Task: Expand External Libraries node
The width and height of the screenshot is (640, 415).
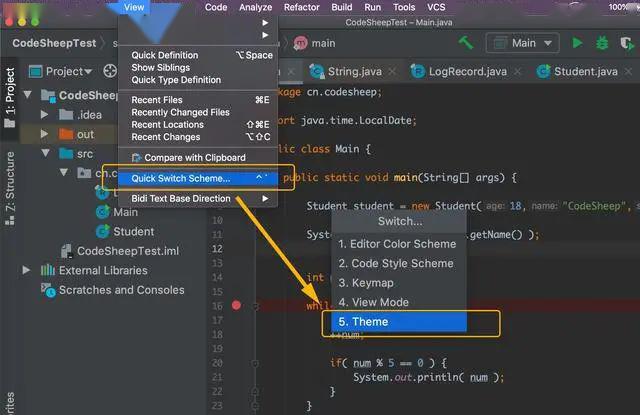Action: click(26, 270)
